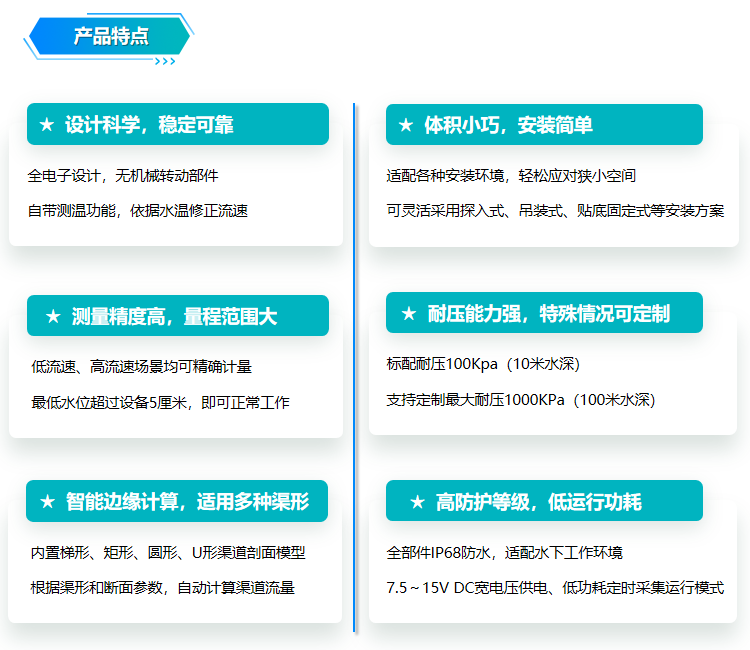
Task: Click the star icon beside 体积小巧，安装简单
Action: pos(406,125)
